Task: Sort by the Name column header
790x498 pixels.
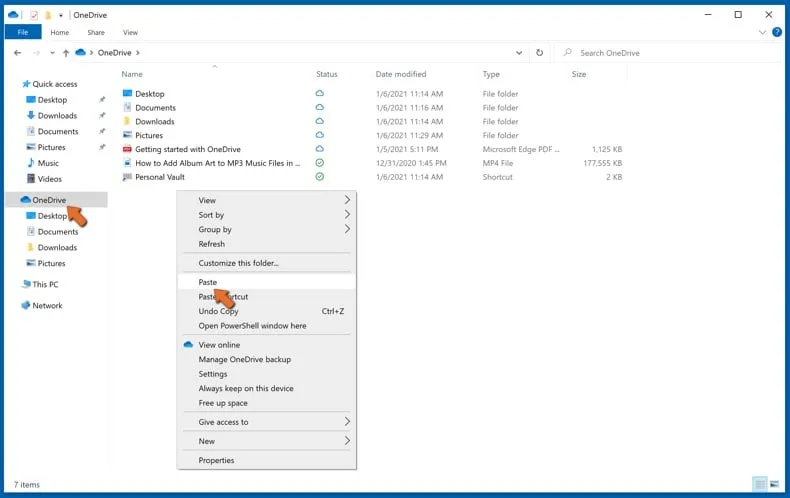Action: (x=132, y=74)
